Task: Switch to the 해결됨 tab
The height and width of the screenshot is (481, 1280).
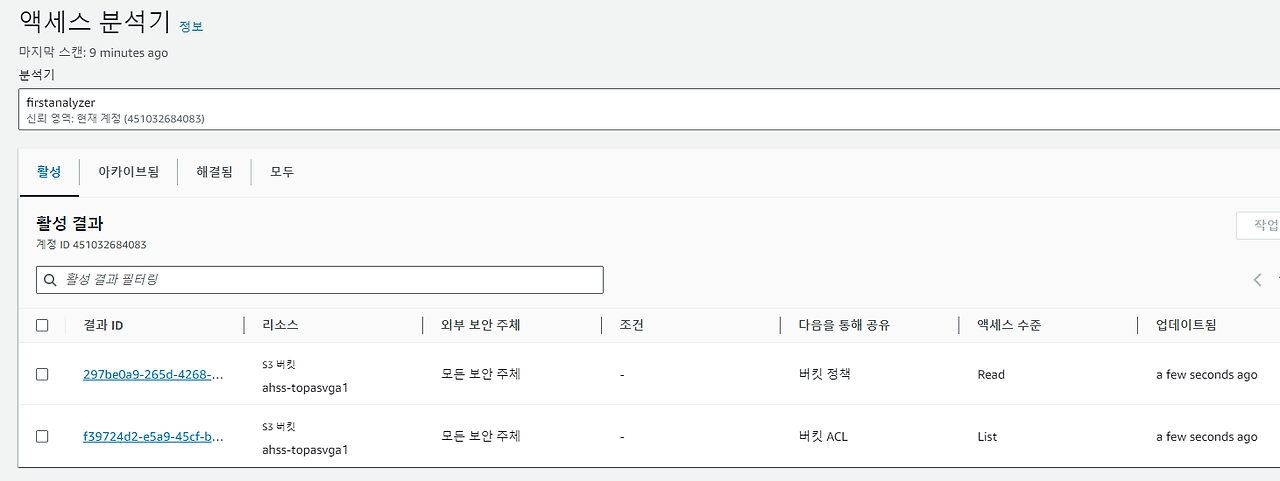Action: coord(214,172)
